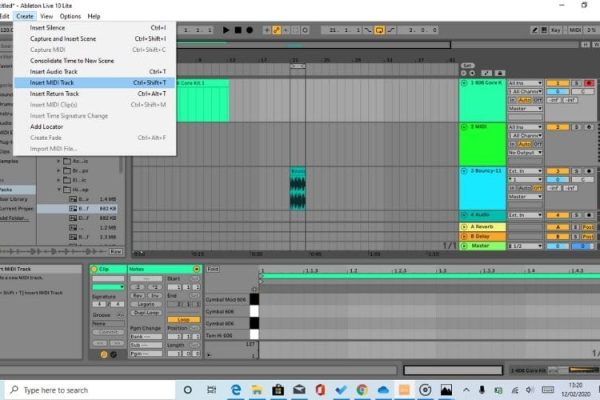600x400 pixels.
Task: Toggle Post button on A Reverb
Action: point(588,227)
